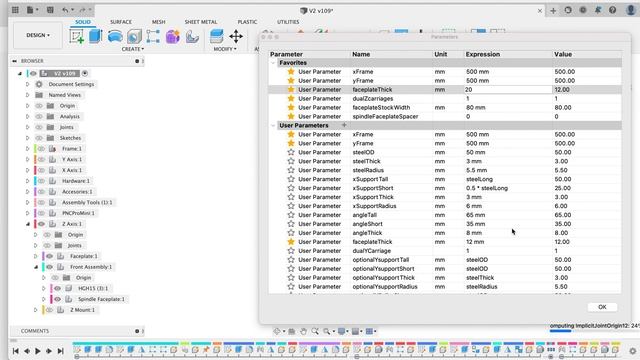Favorite the angleTall parameter star
The height and width of the screenshot is (360, 640).
coord(291,215)
